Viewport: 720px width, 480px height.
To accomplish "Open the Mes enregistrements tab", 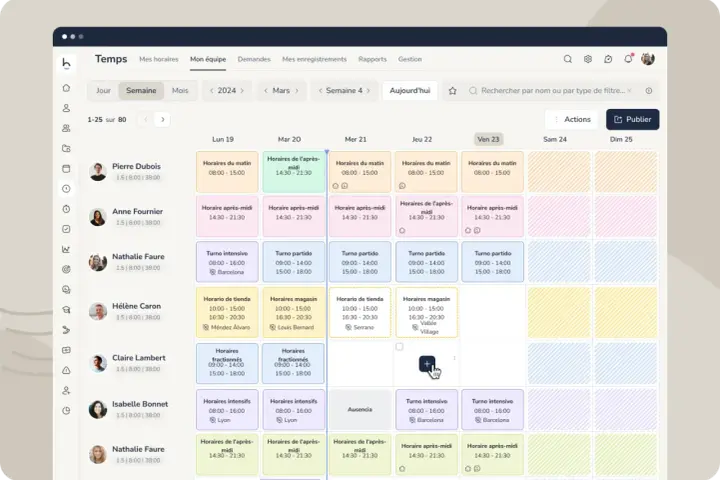I will (x=314, y=59).
